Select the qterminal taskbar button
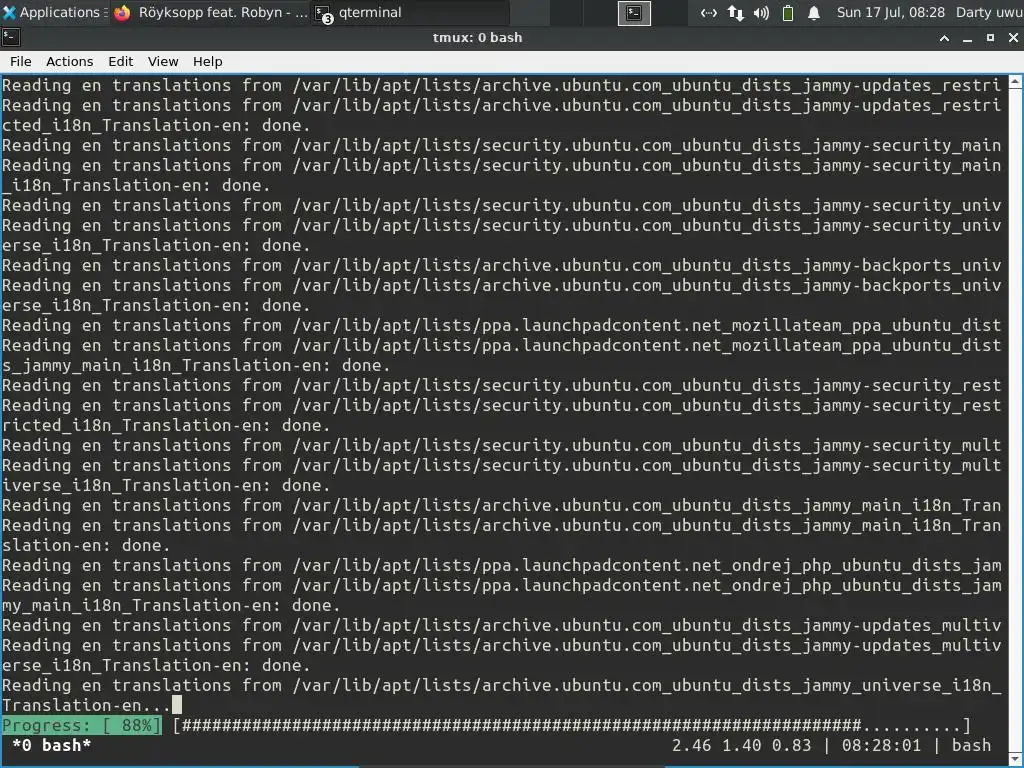This screenshot has height=768, width=1024. coord(410,12)
